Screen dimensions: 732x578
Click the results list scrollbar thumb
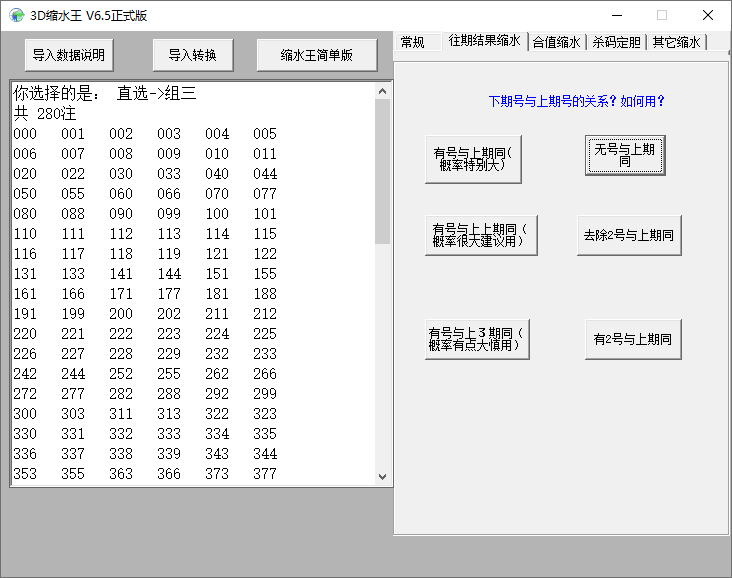382,171
